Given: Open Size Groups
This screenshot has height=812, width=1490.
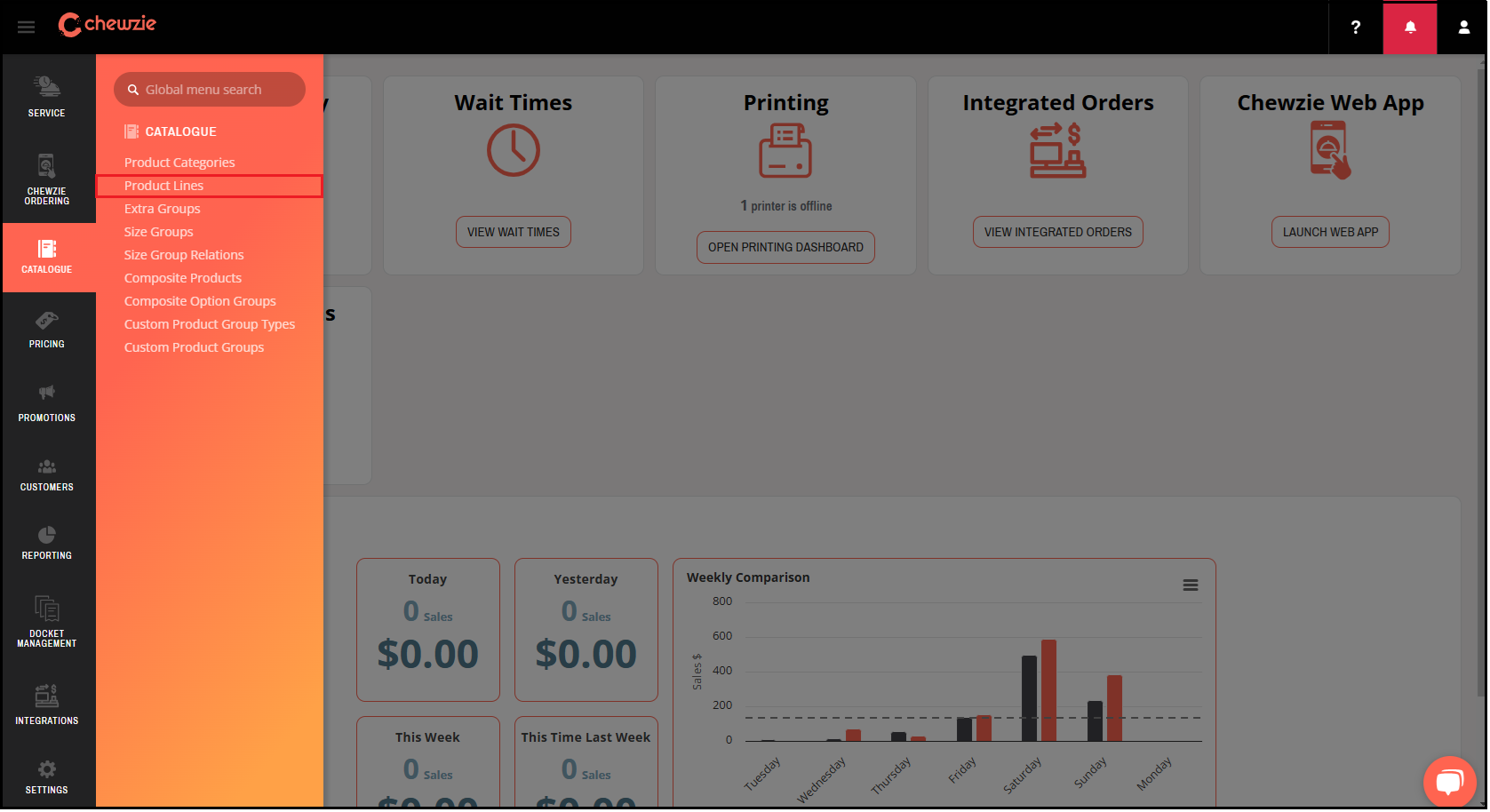Looking at the screenshot, I should coord(159,232).
